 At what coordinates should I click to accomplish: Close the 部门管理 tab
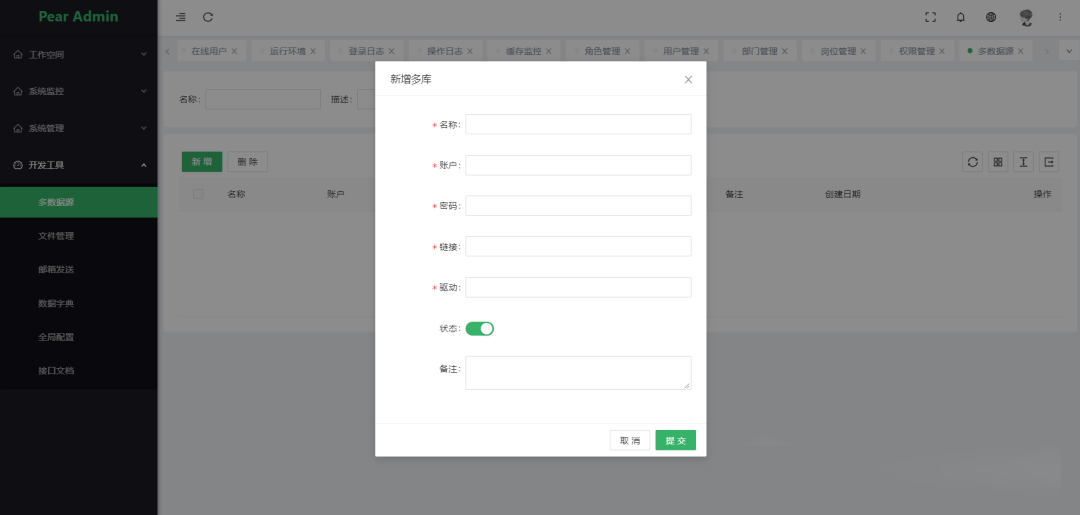[x=784, y=51]
